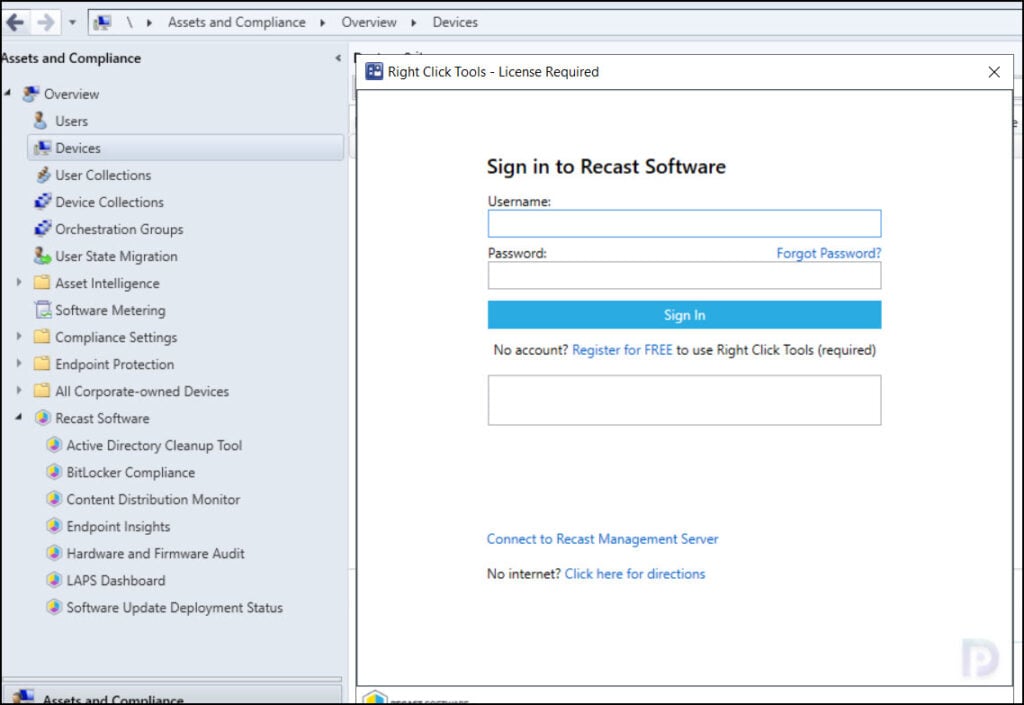Click the Assets and Compliance workspace button
Screen dimensions: 1024x705
pyautogui.click(x=172, y=695)
